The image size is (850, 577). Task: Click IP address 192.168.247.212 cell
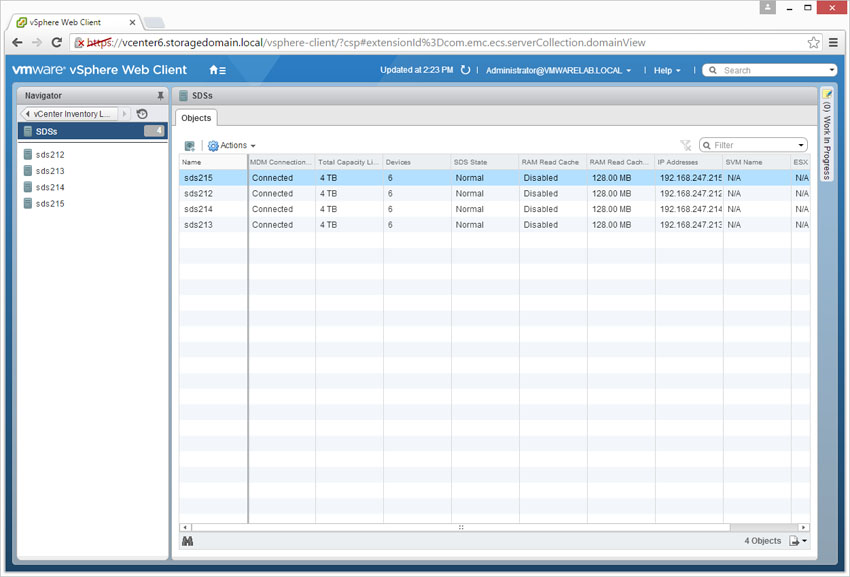[x=690, y=194]
